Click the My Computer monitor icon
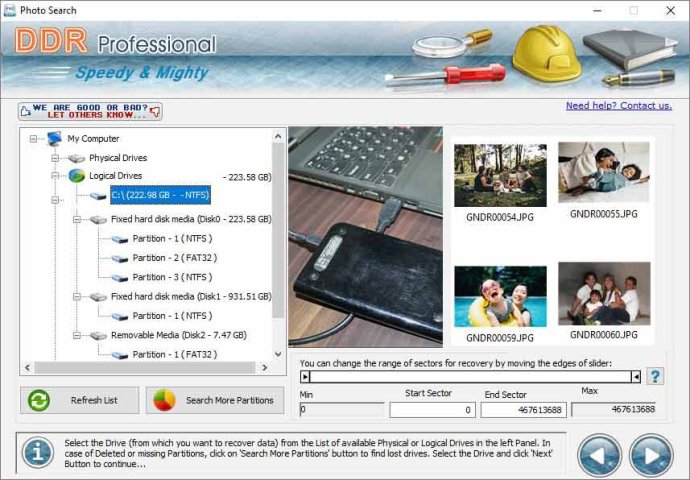 pyautogui.click(x=55, y=139)
